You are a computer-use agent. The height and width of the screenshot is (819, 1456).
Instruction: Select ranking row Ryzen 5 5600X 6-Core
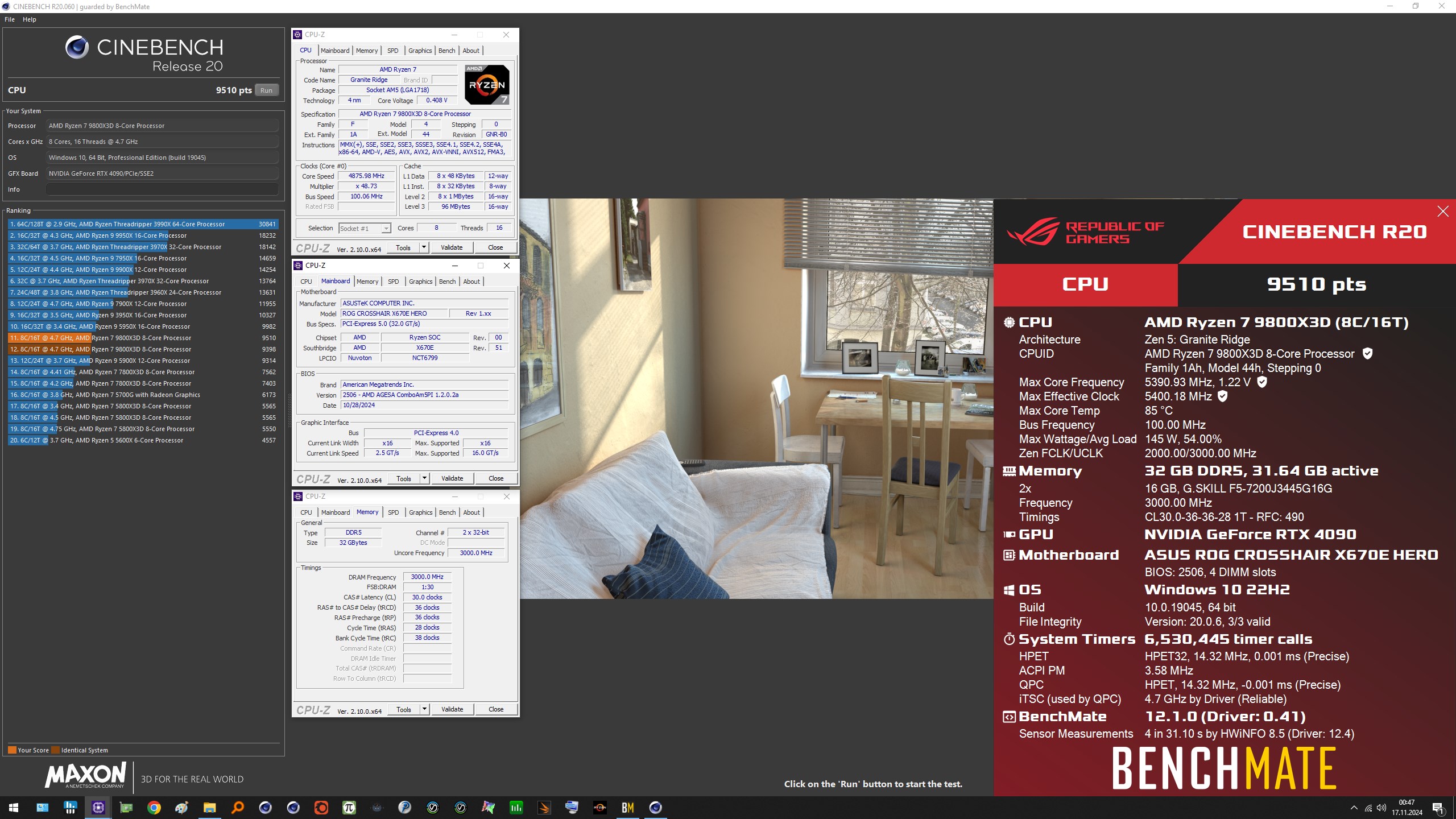click(143, 440)
